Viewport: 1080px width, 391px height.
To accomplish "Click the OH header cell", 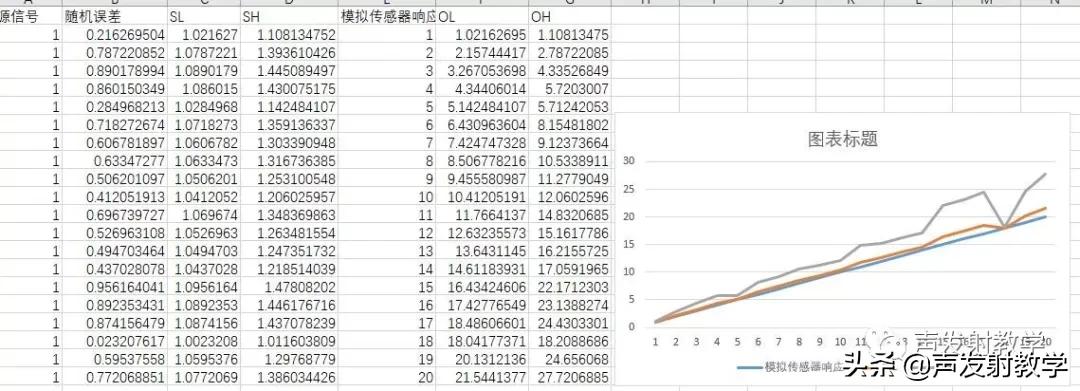I will pyautogui.click(x=570, y=16).
